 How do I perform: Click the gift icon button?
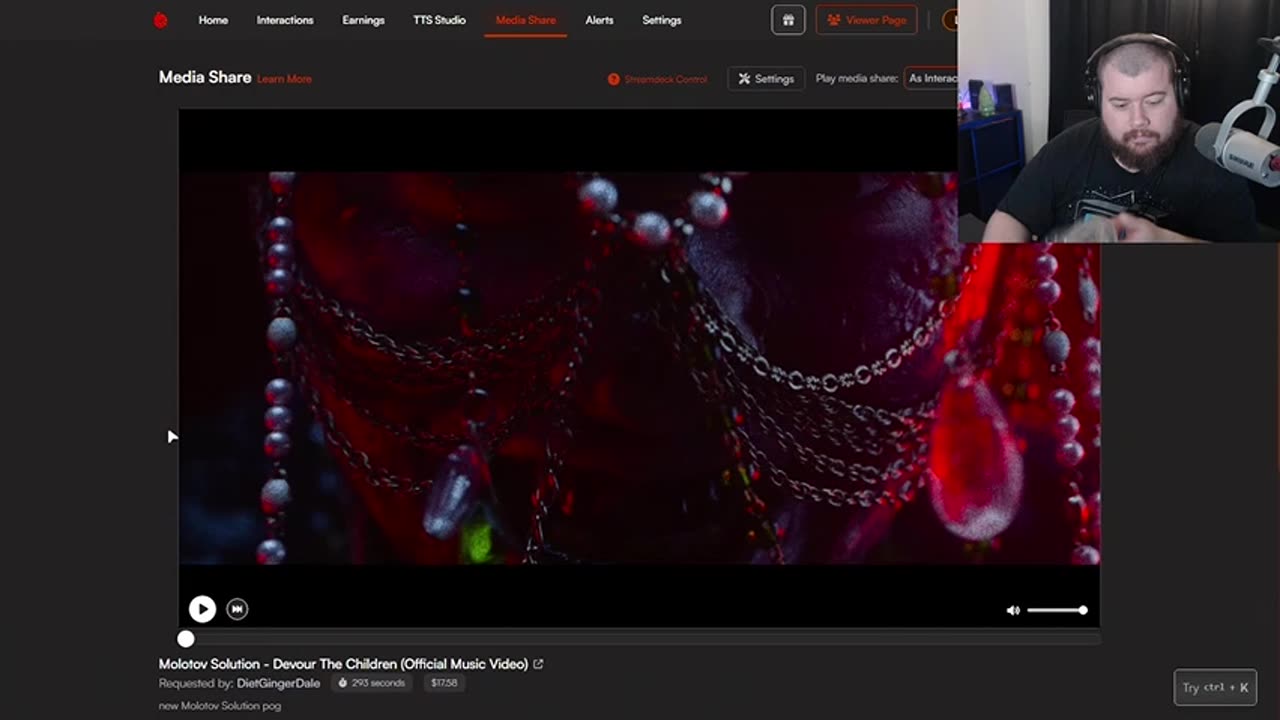point(788,20)
